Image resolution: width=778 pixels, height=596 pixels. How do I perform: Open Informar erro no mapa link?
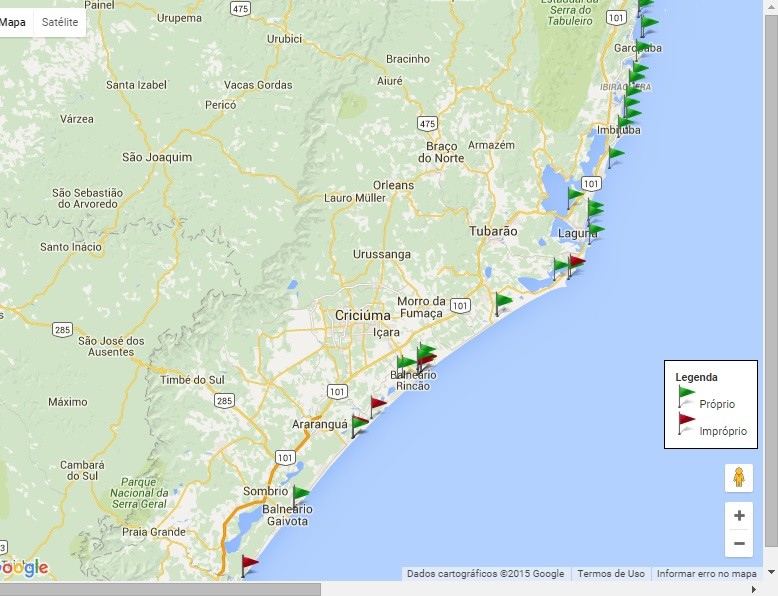click(x=707, y=574)
